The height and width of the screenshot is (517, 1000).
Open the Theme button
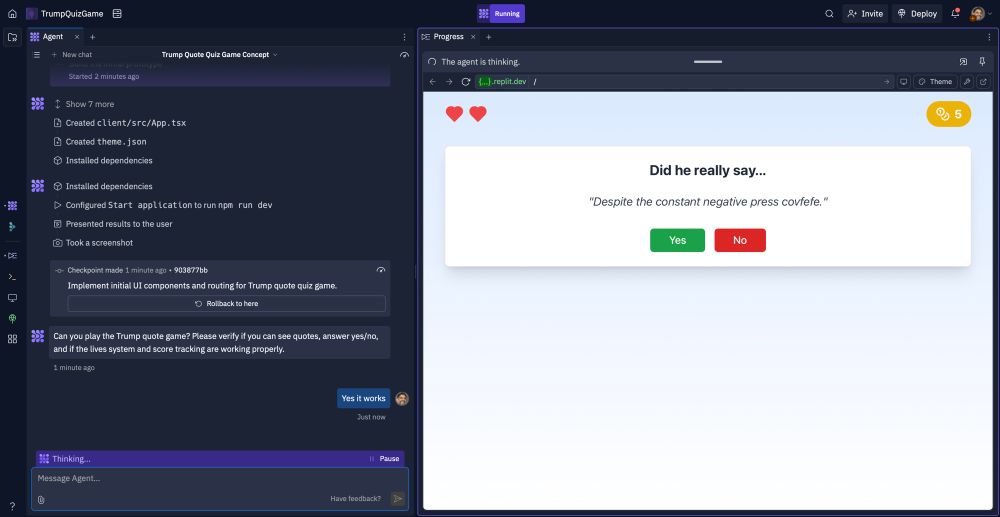tap(935, 82)
